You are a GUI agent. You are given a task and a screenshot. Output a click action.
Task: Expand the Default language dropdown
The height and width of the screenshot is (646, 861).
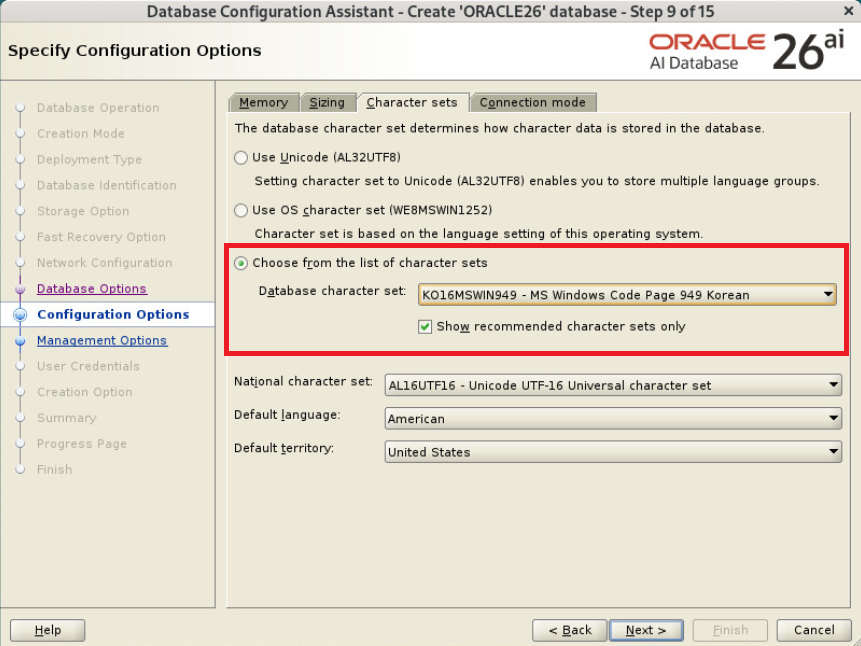tap(613, 419)
